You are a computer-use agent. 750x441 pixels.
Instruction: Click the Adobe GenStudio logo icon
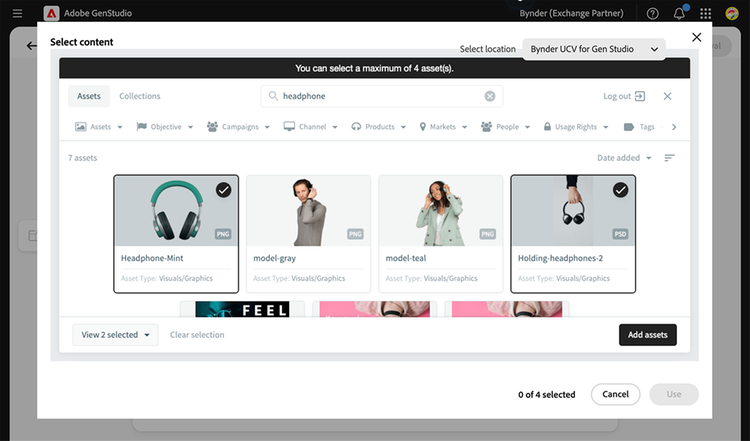pos(51,13)
